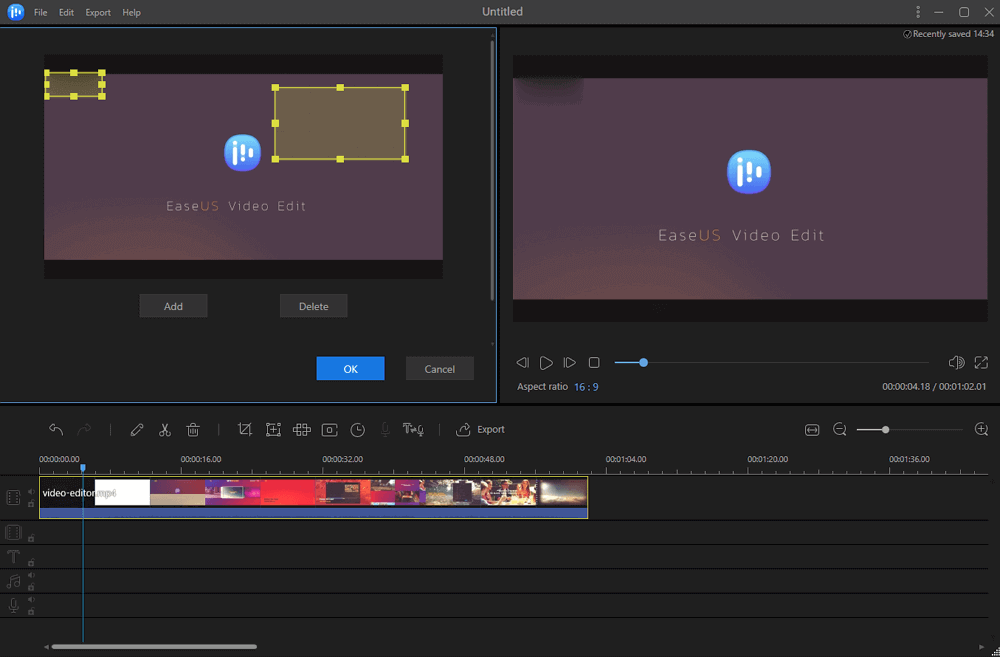The width and height of the screenshot is (1000, 657).
Task: Click the timeline horizontal scrollbar
Action: pos(154,646)
